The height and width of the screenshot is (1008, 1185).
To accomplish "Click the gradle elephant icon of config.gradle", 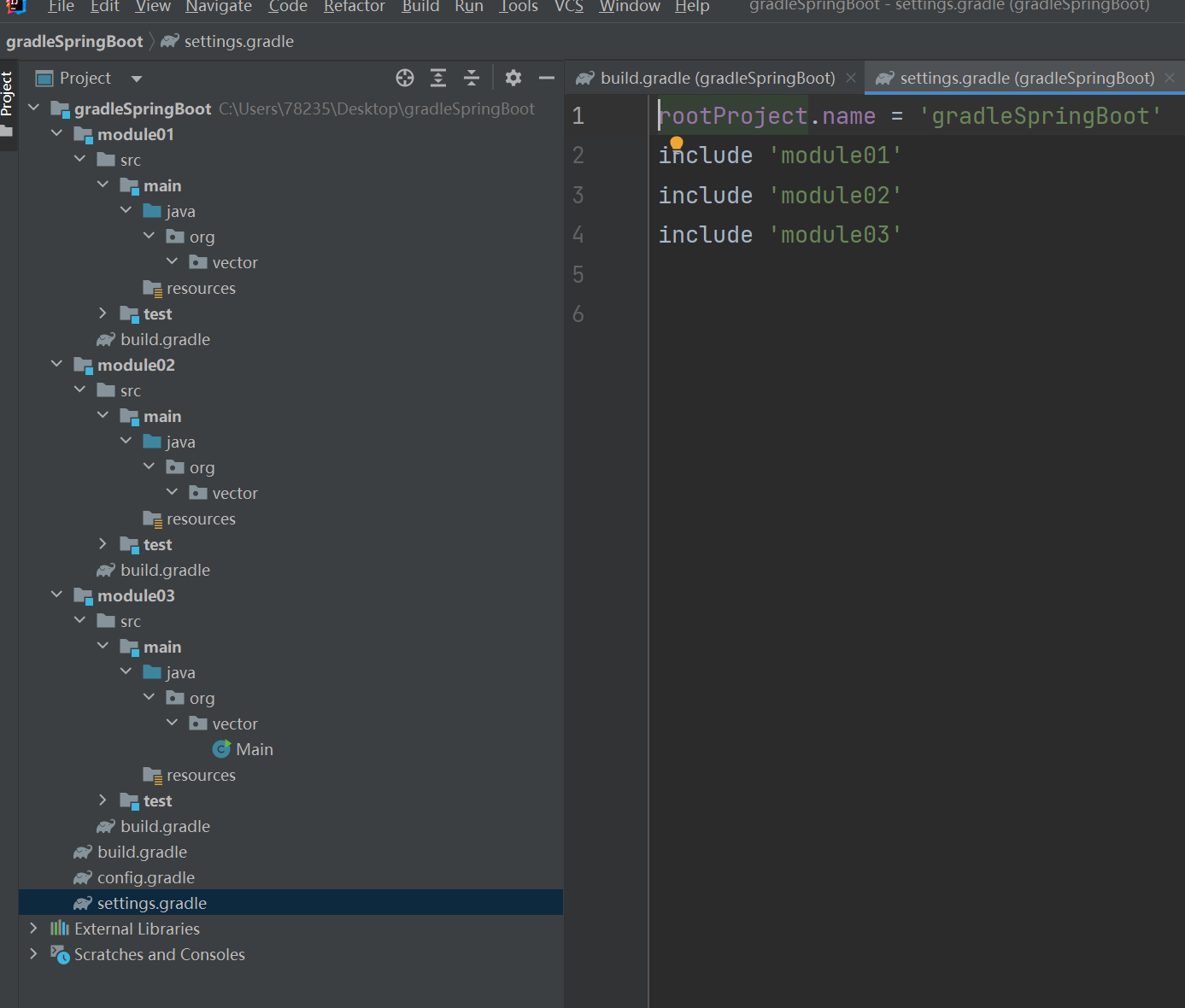I will coord(83,877).
